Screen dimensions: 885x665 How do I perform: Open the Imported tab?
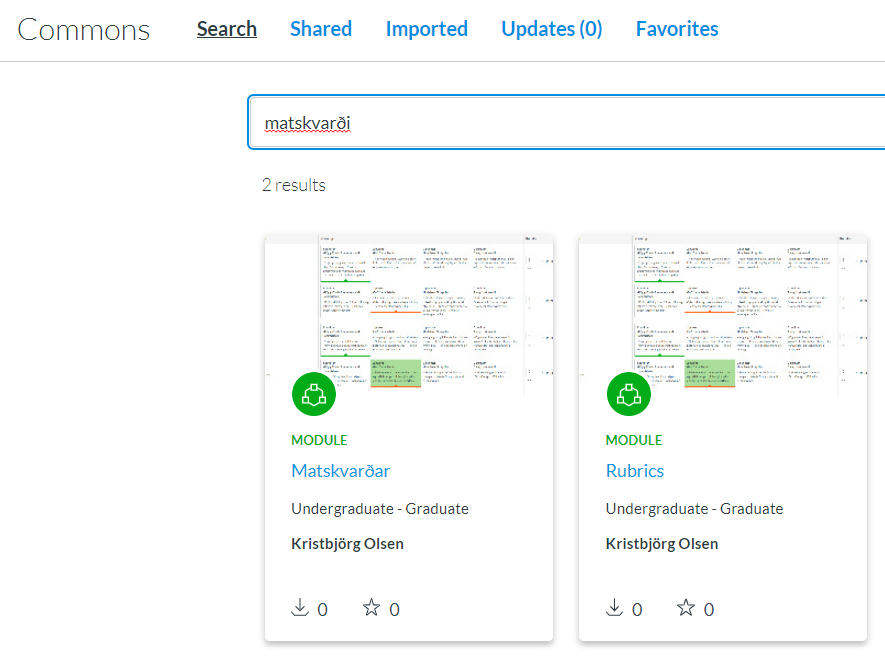pyautogui.click(x=427, y=29)
